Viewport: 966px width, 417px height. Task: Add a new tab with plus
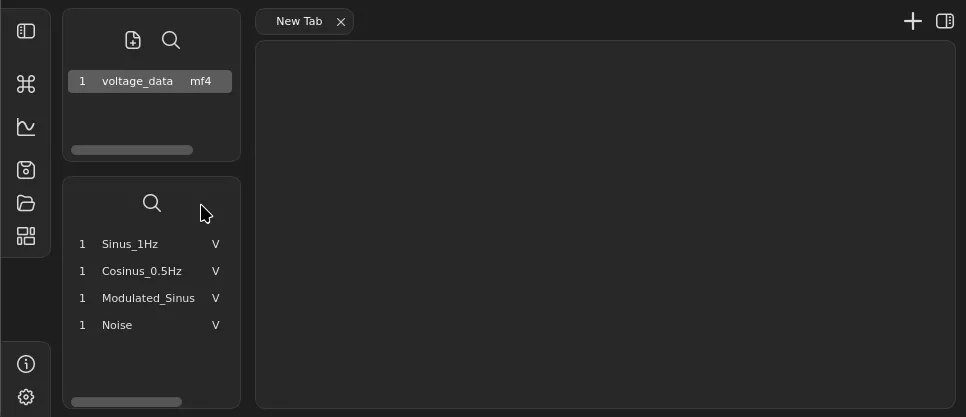coord(912,21)
